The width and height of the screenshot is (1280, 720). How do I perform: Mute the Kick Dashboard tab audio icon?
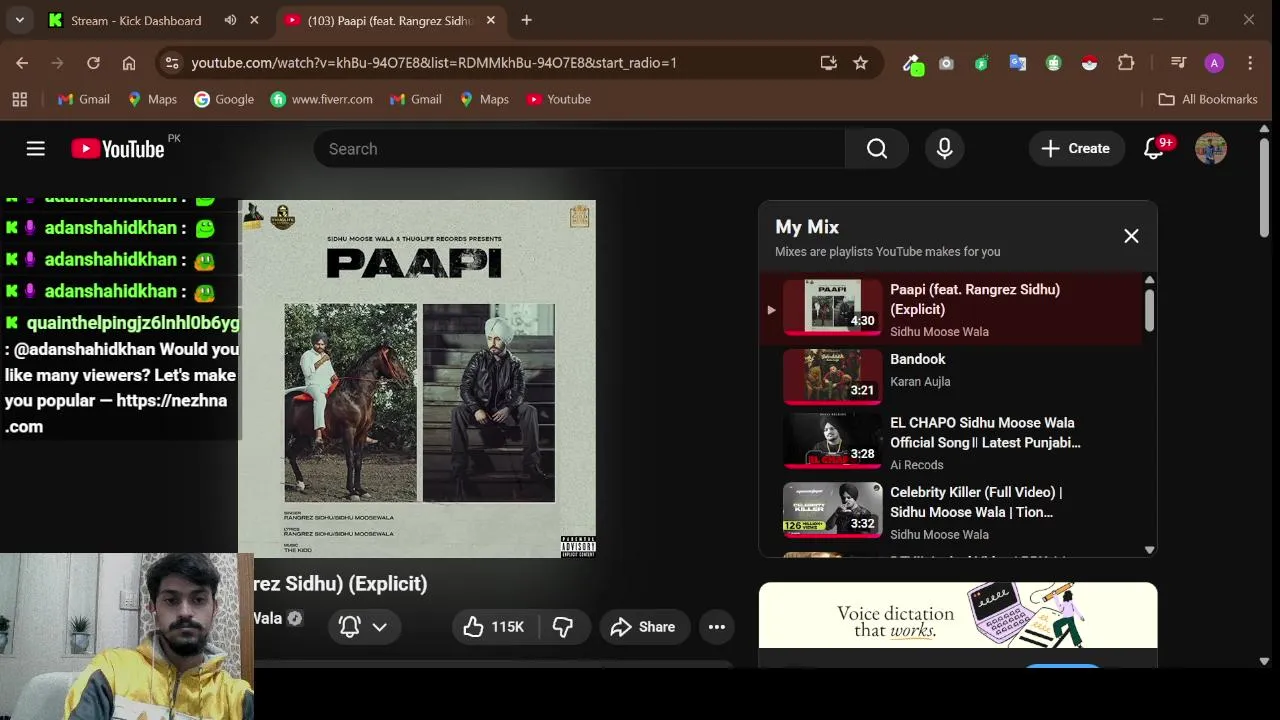(x=230, y=20)
